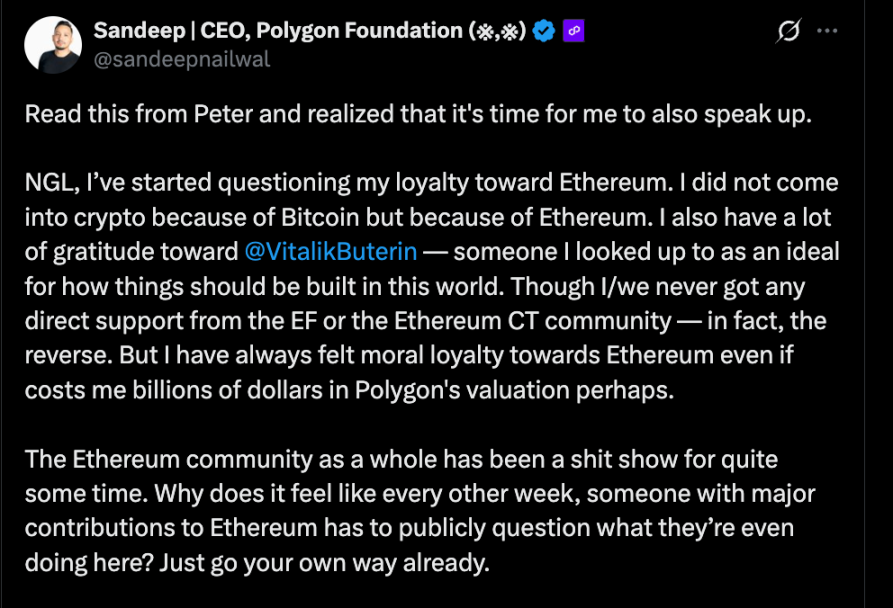Click the blue verified checkmark badge
893x608 pixels.
point(544,31)
